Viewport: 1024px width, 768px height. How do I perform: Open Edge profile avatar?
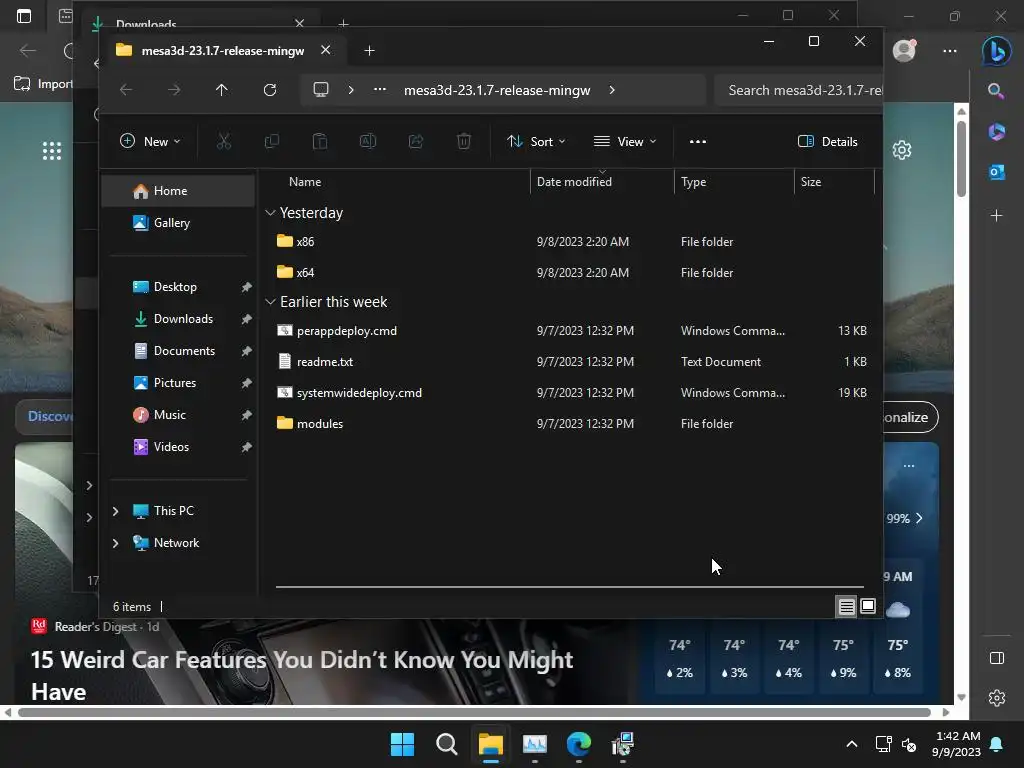(x=904, y=50)
